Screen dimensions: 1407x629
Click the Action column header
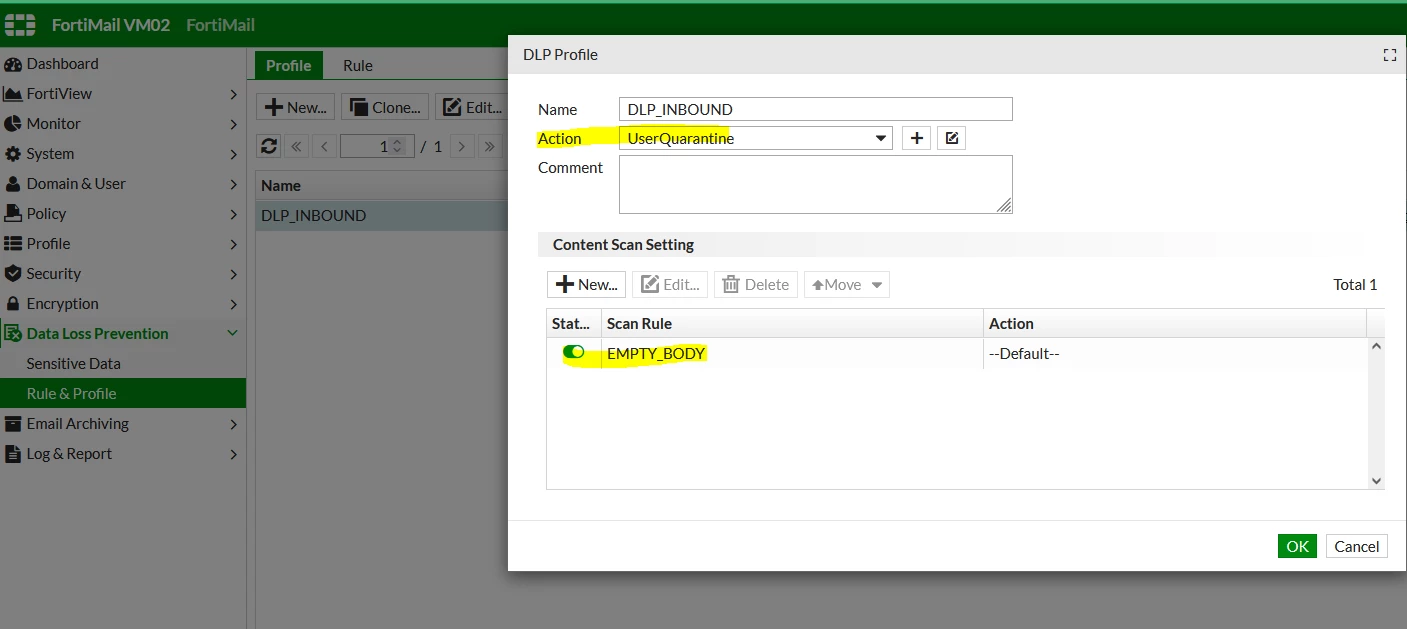click(1175, 323)
